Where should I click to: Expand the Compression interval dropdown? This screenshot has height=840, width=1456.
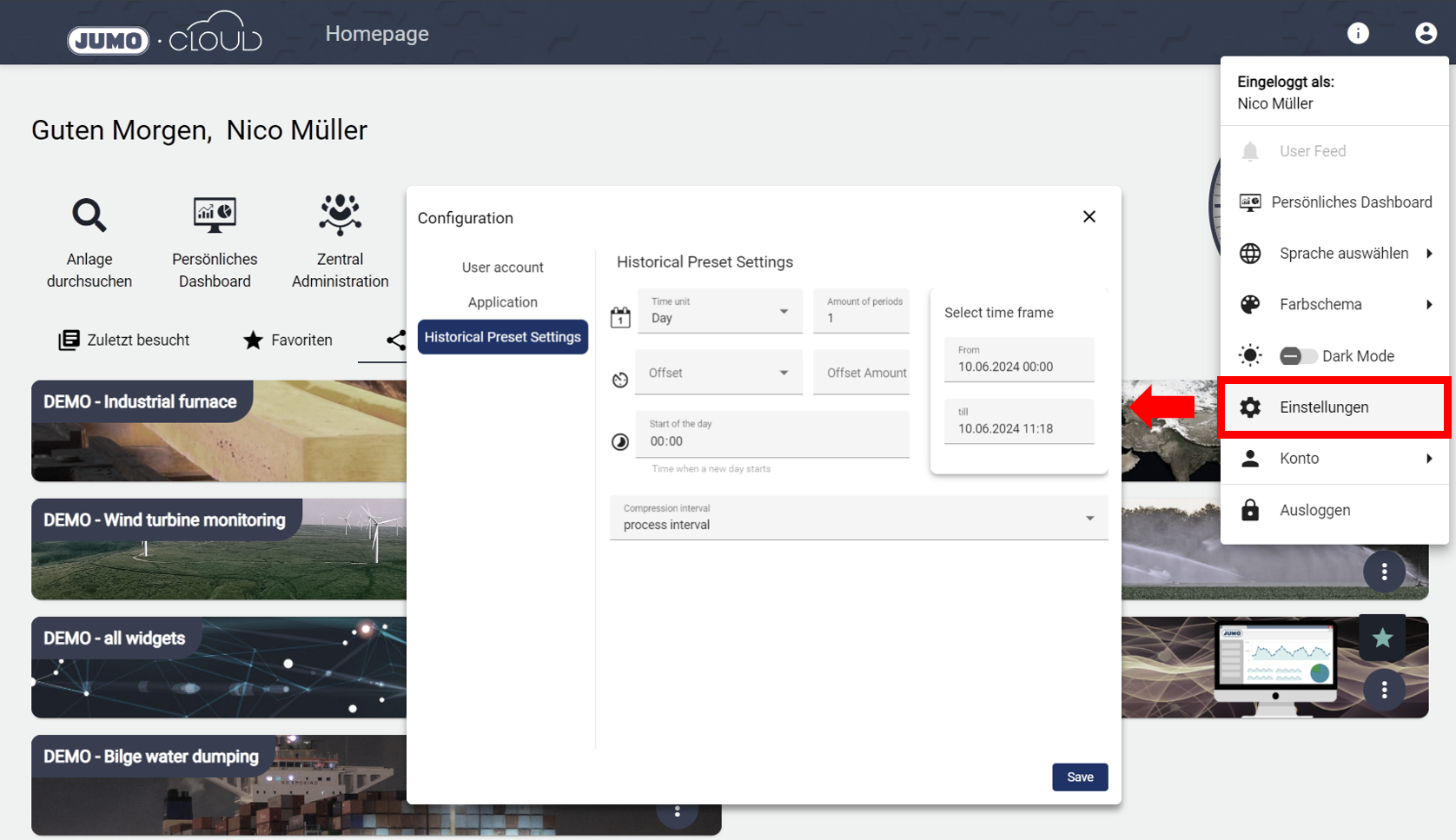click(857, 518)
